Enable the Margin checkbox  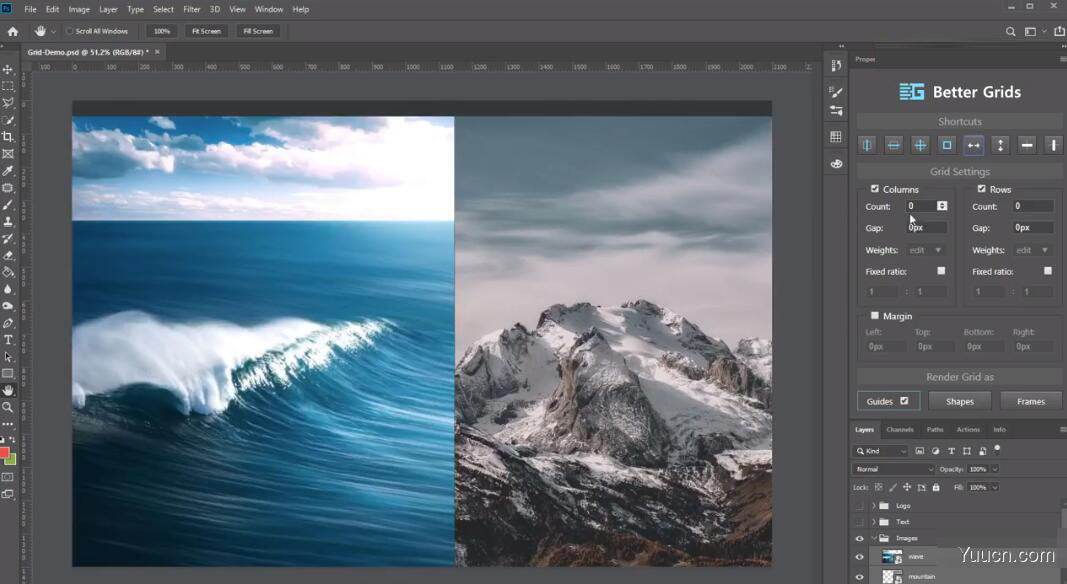875,316
